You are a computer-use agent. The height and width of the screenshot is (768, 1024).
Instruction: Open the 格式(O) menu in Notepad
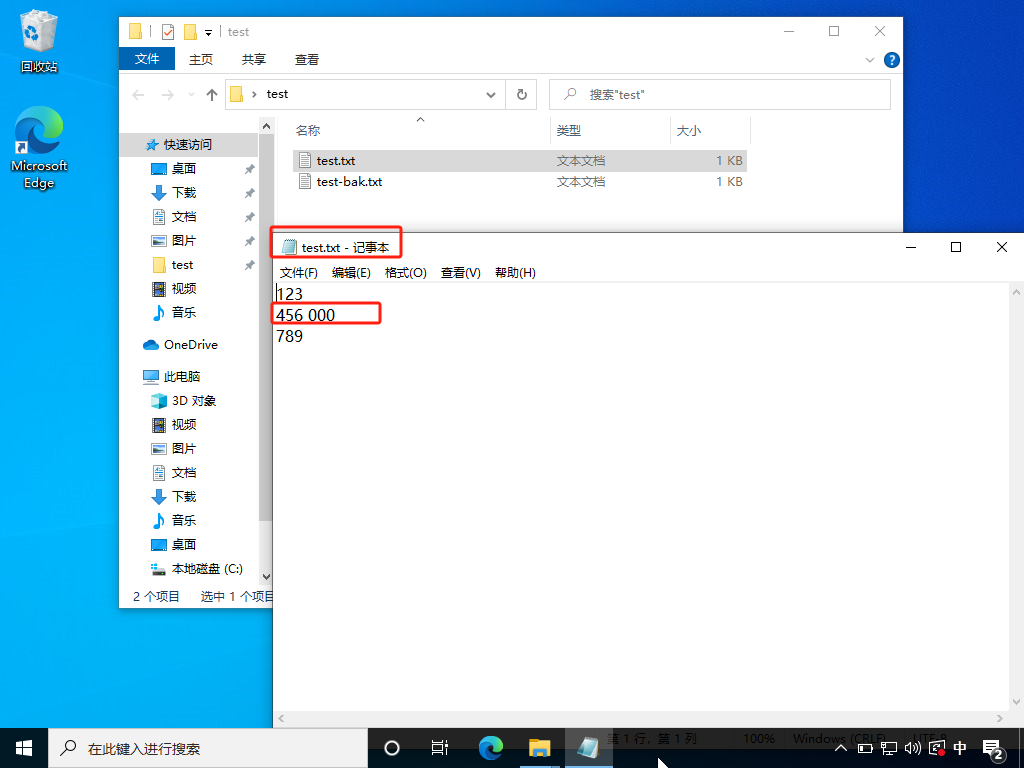405,273
